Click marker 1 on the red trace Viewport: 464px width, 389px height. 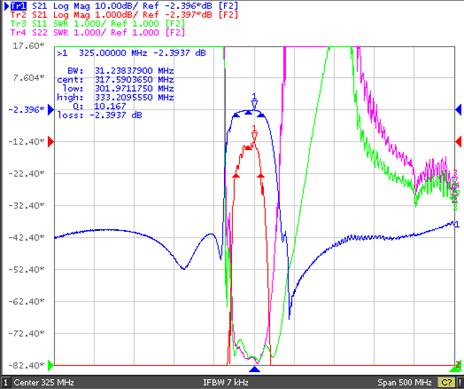coord(254,134)
